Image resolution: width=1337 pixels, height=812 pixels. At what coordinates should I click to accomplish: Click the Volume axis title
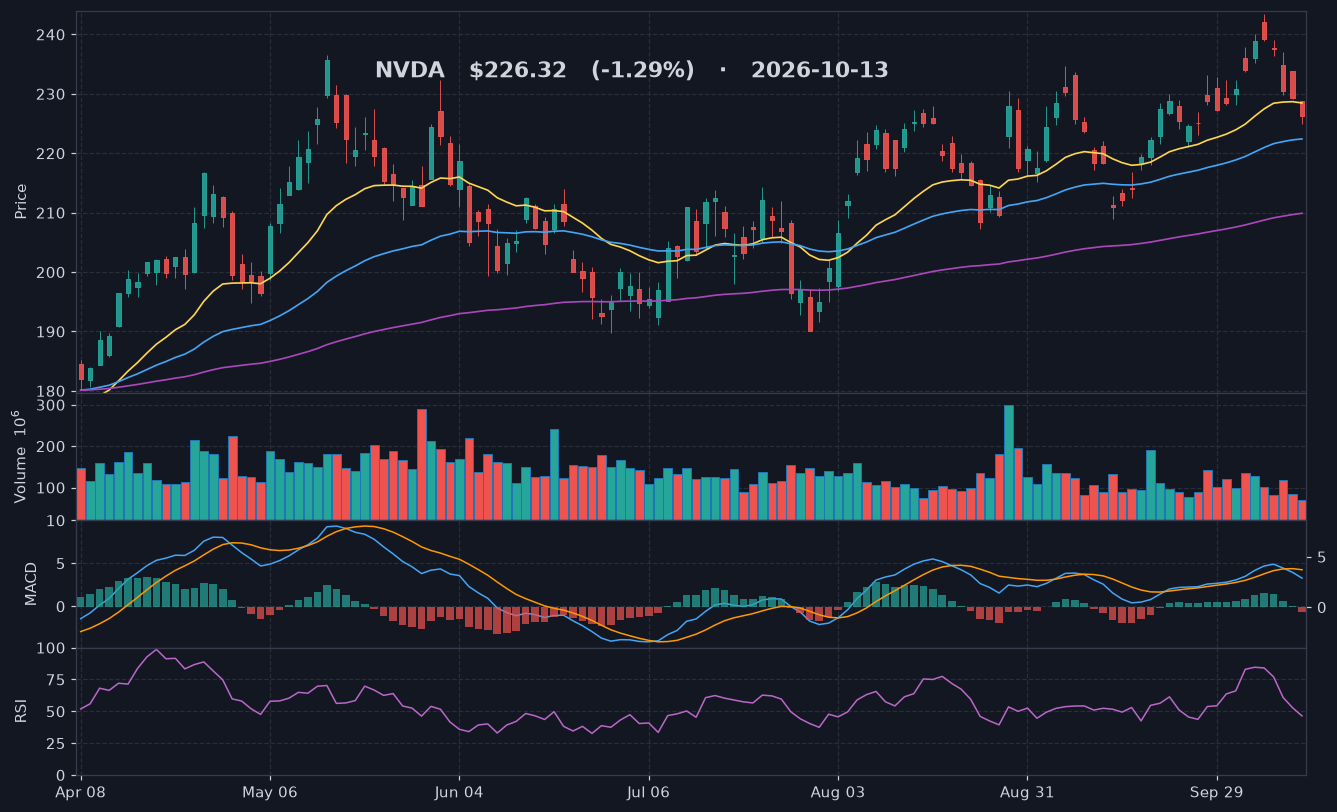coord(19,456)
